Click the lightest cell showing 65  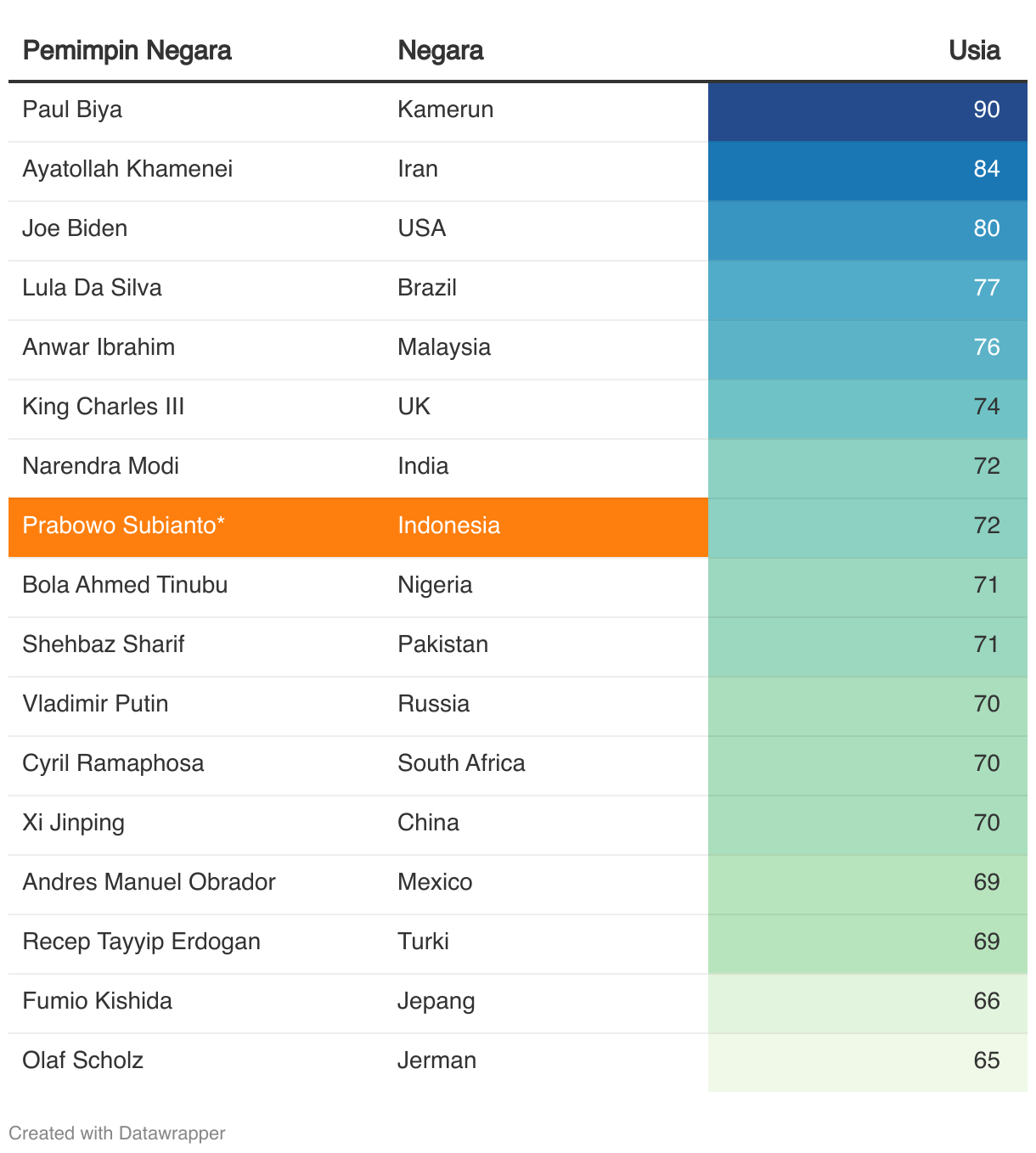pos(868,1062)
